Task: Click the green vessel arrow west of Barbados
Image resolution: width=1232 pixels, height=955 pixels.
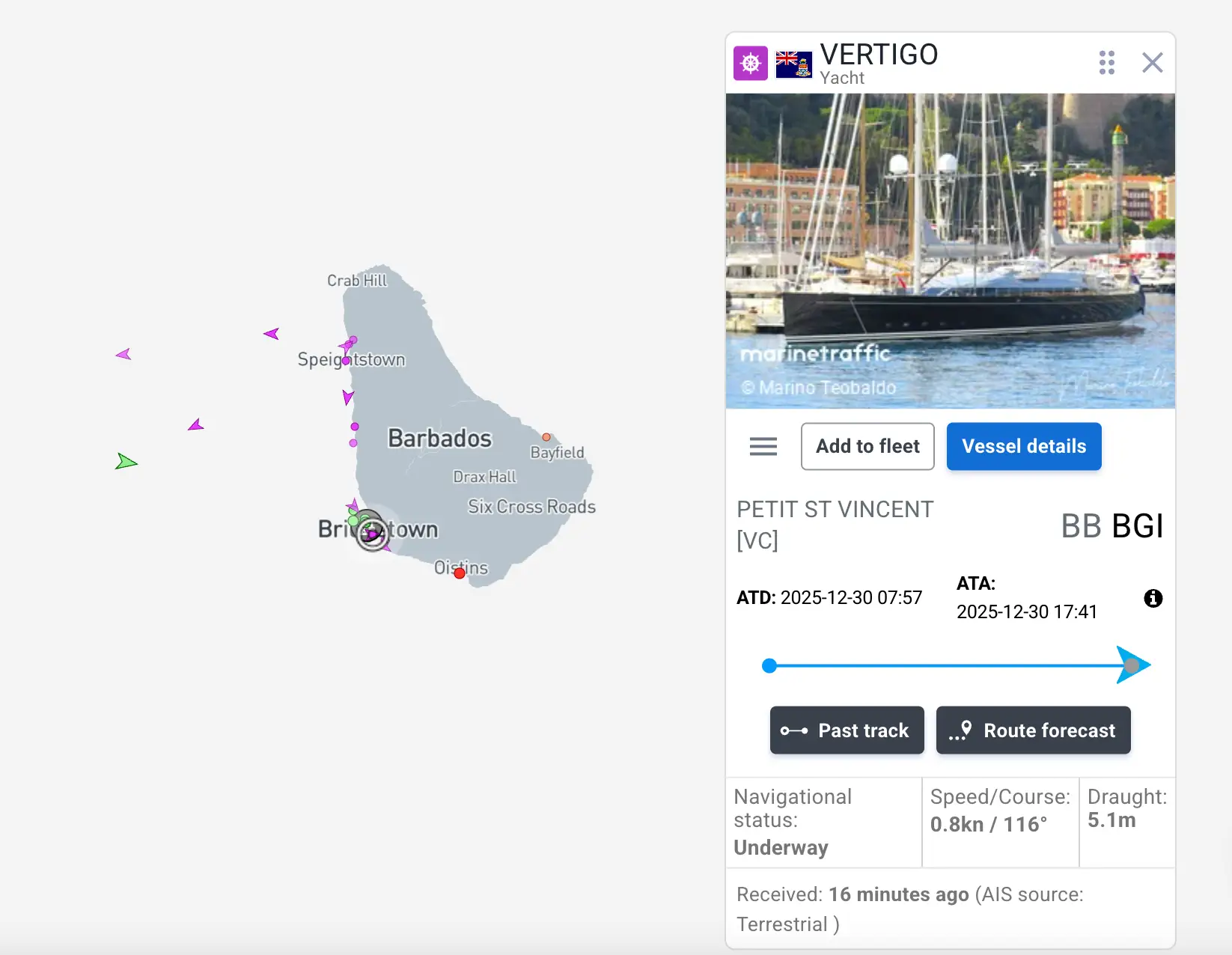Action: pyautogui.click(x=126, y=462)
